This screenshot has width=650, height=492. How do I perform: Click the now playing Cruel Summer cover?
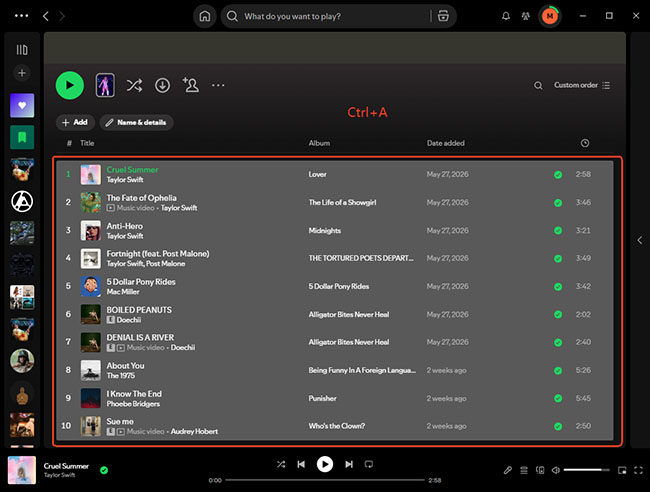[22, 470]
